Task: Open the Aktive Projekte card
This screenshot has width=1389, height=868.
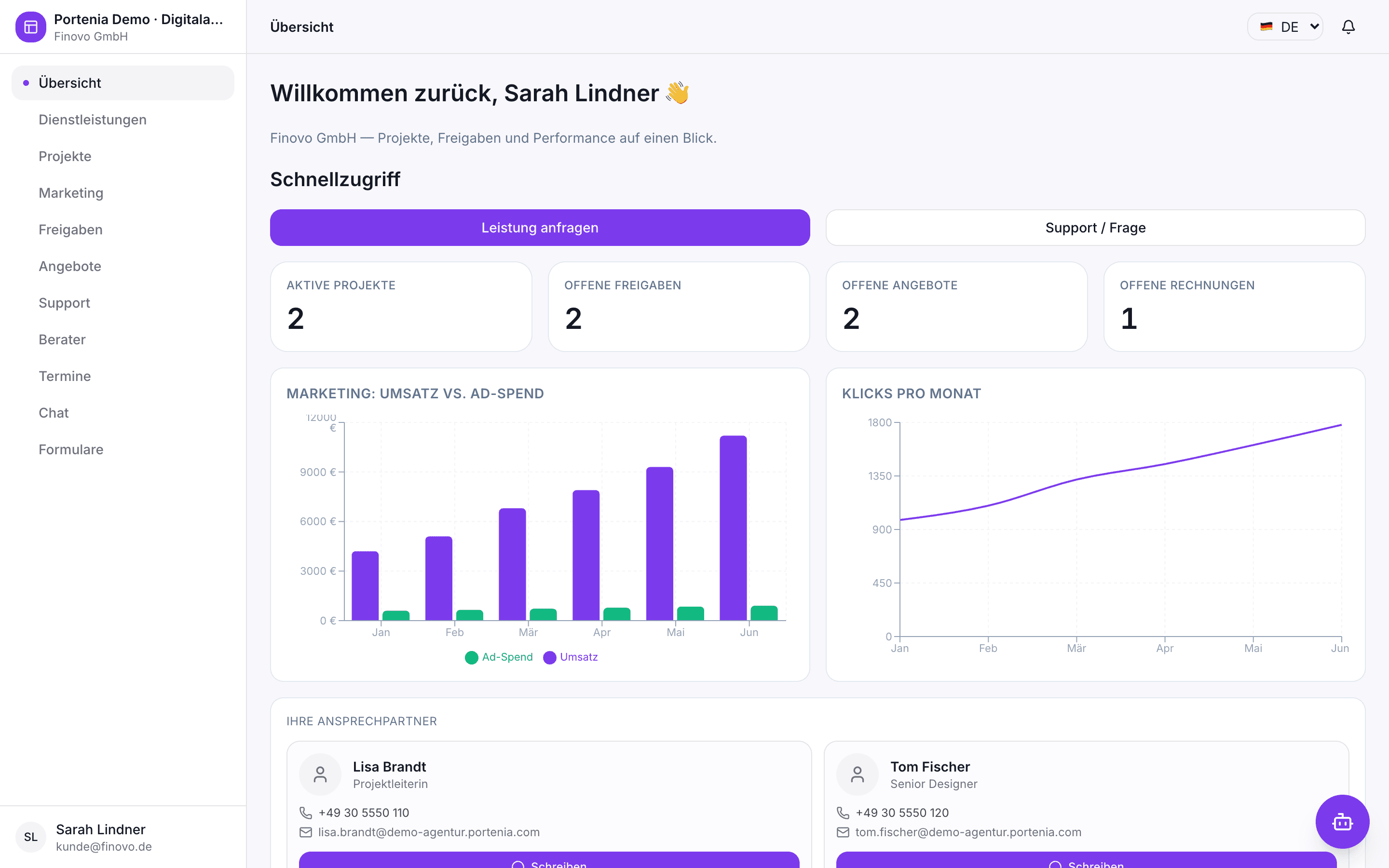Action: tap(401, 307)
